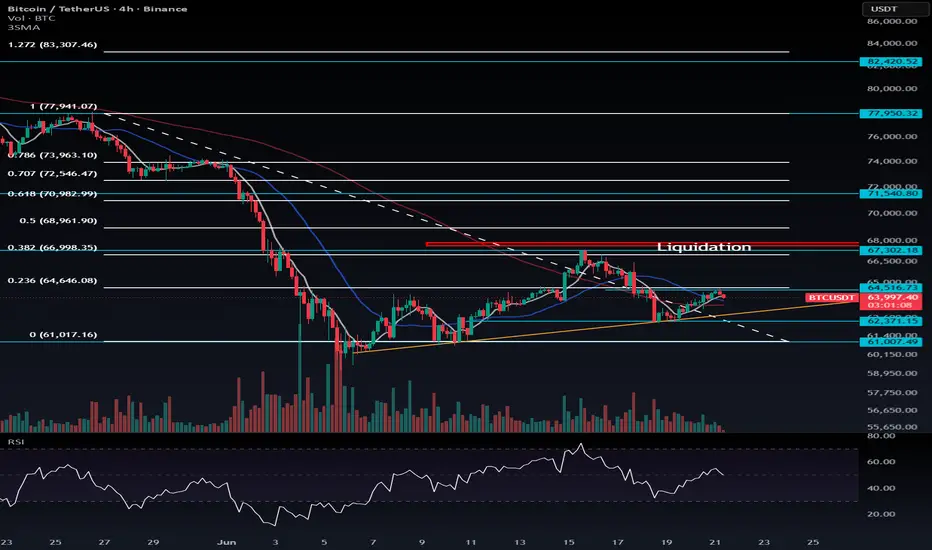Image resolution: width=932 pixels, height=550 pixels.
Task: Click the BTCUSDT last price tag
Action: 832,297
